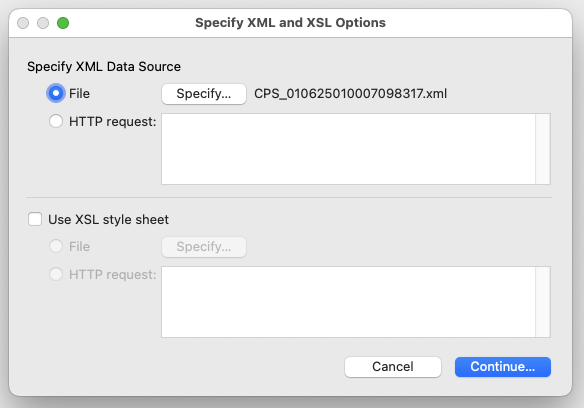
Task: Click the CPS_010625010007098317.xml file name
Action: point(350,94)
